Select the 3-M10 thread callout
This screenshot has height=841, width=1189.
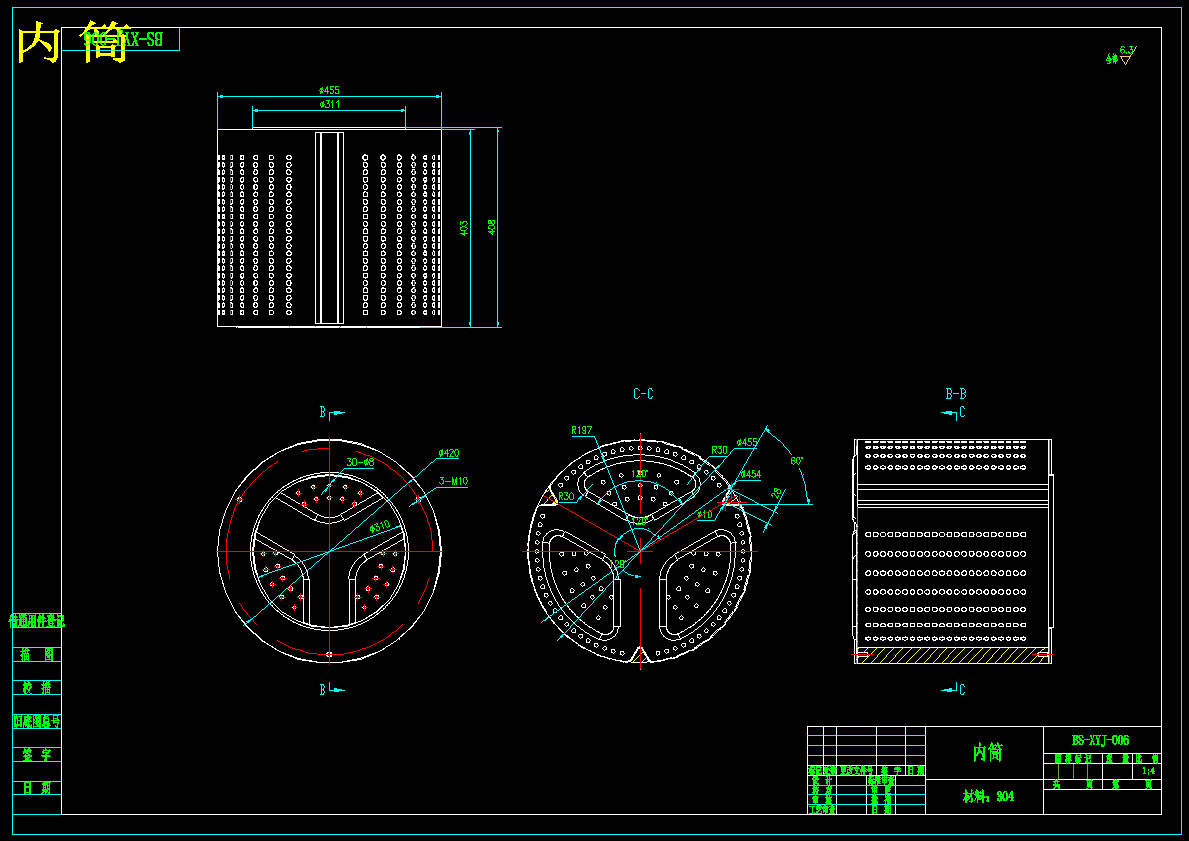[x=453, y=481]
